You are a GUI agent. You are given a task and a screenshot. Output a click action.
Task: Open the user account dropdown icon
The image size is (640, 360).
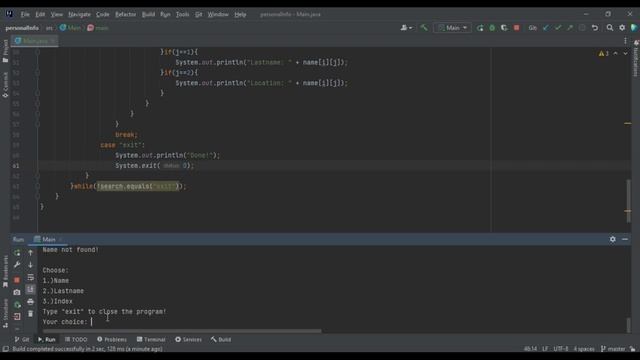click(x=406, y=28)
